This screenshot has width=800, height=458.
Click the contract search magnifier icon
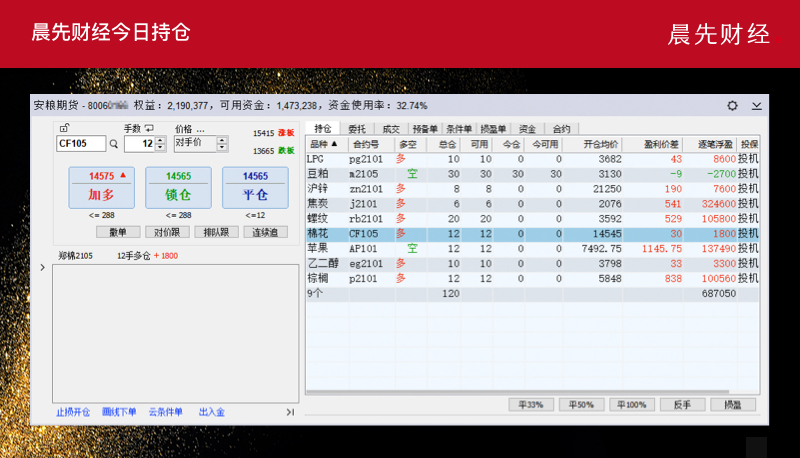112,144
